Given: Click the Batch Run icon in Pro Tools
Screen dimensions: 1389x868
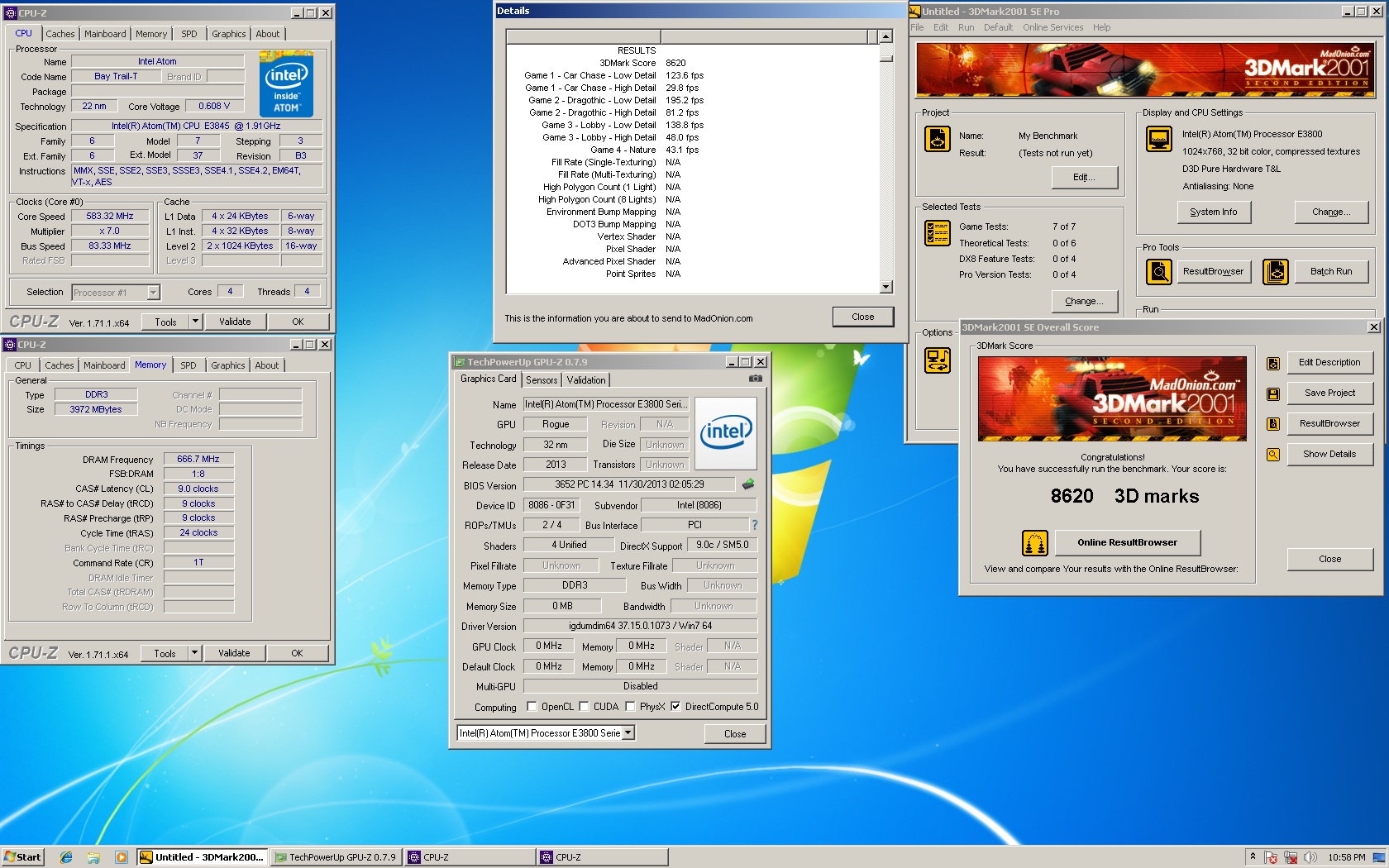Looking at the screenshot, I should (x=1276, y=271).
